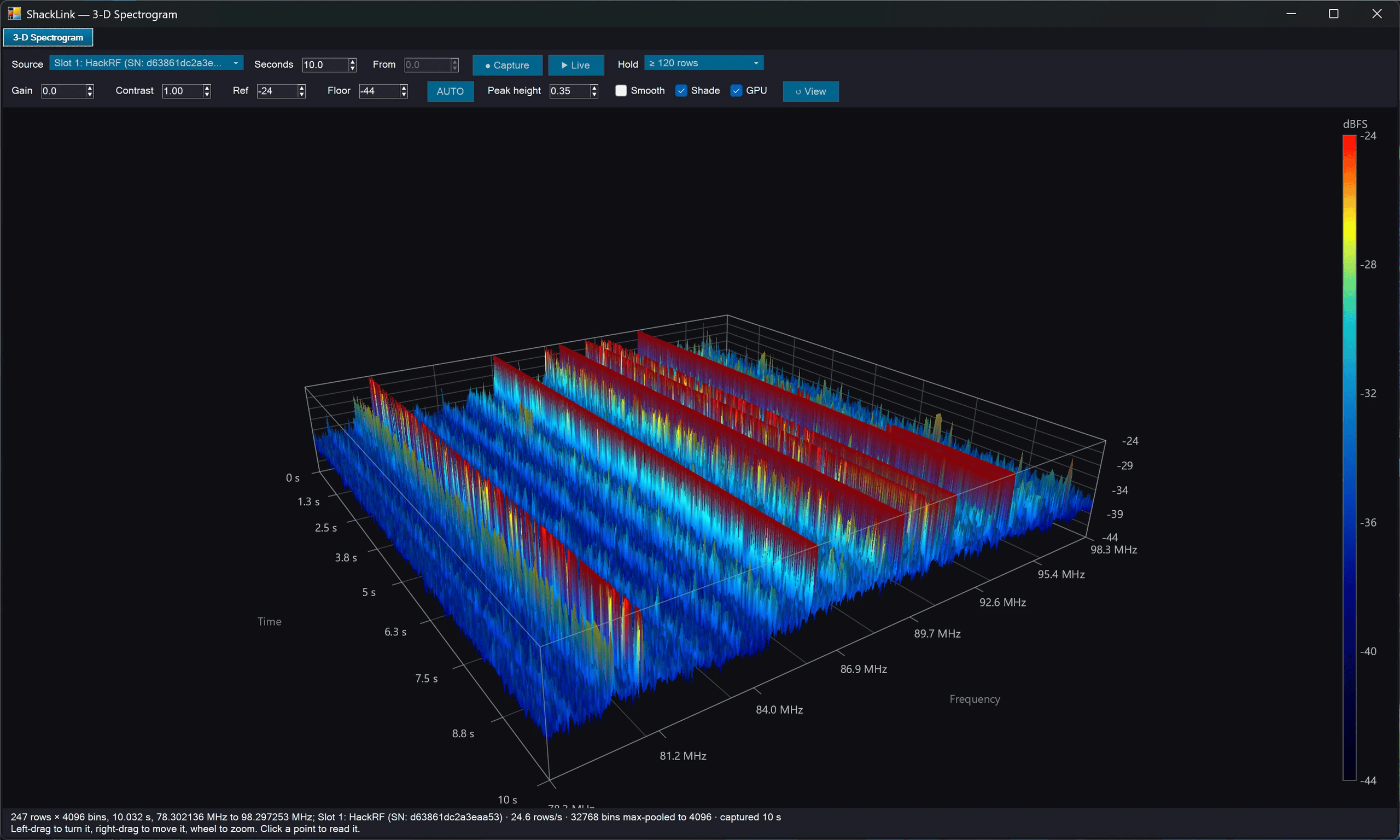Uncheck the GPU checkbox
Image resolution: width=1400 pixels, height=840 pixels.
736,91
